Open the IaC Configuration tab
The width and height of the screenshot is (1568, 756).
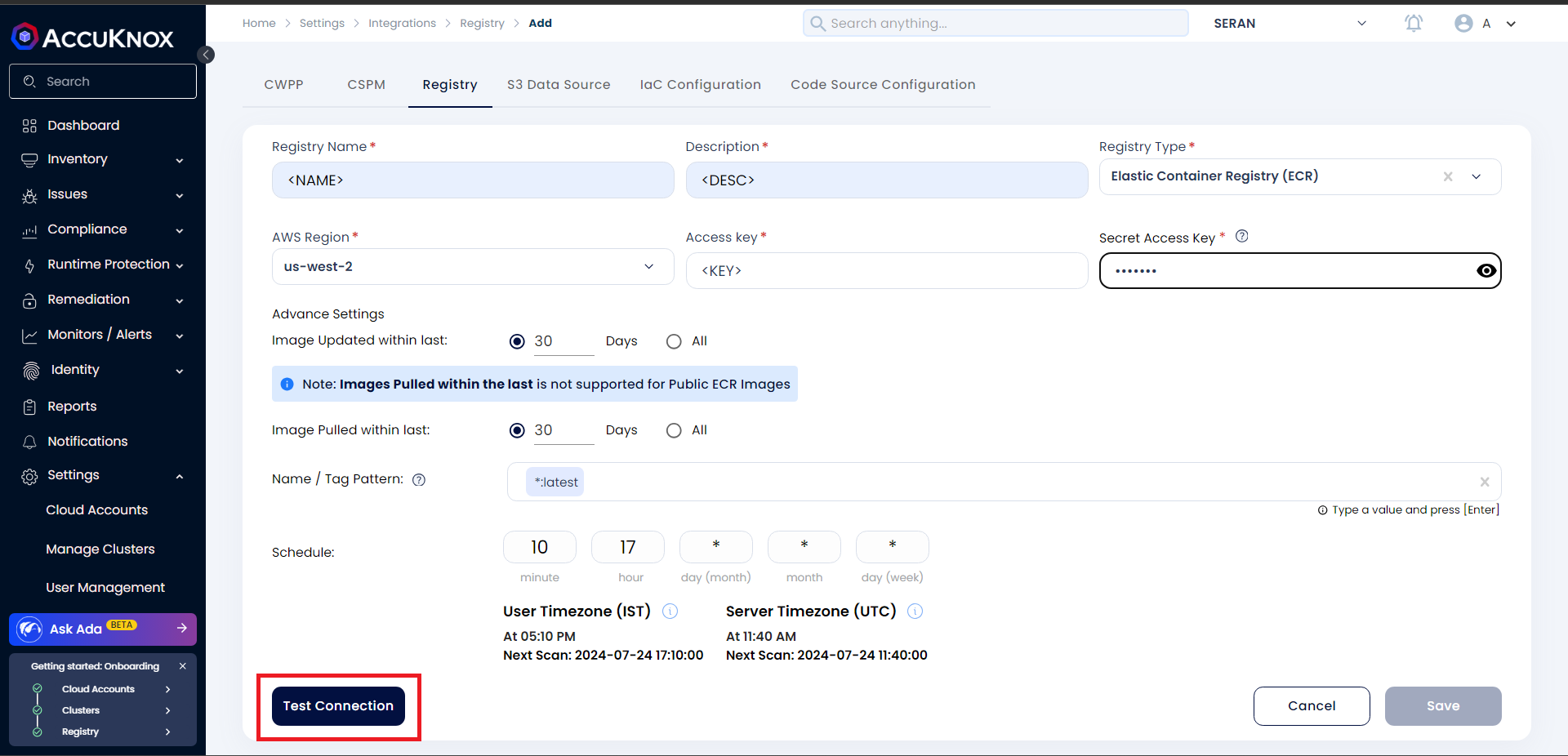click(700, 85)
